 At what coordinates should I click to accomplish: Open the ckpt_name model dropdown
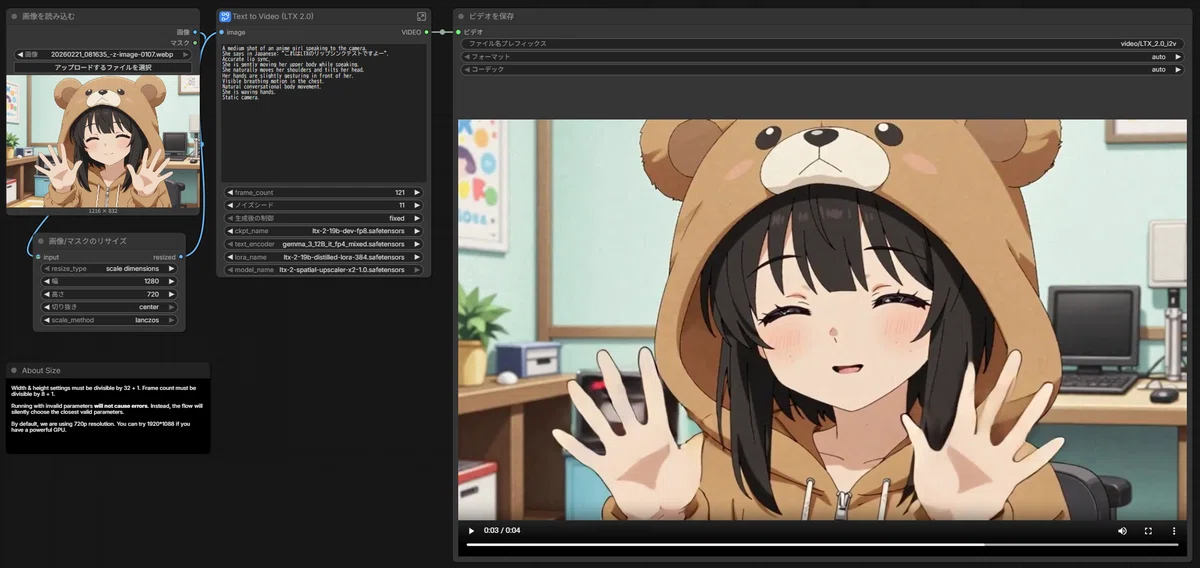(x=324, y=231)
